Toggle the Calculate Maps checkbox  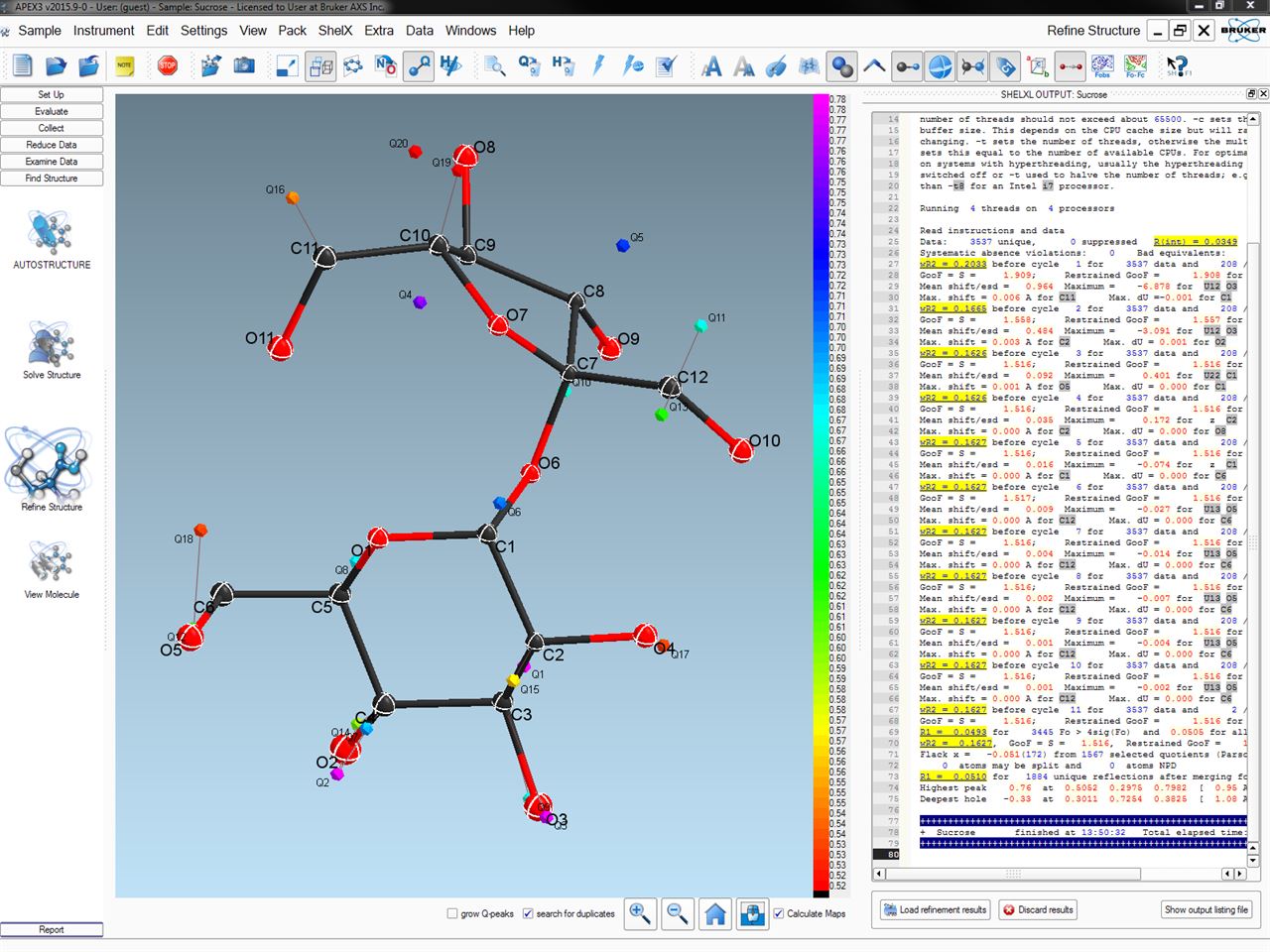(779, 913)
